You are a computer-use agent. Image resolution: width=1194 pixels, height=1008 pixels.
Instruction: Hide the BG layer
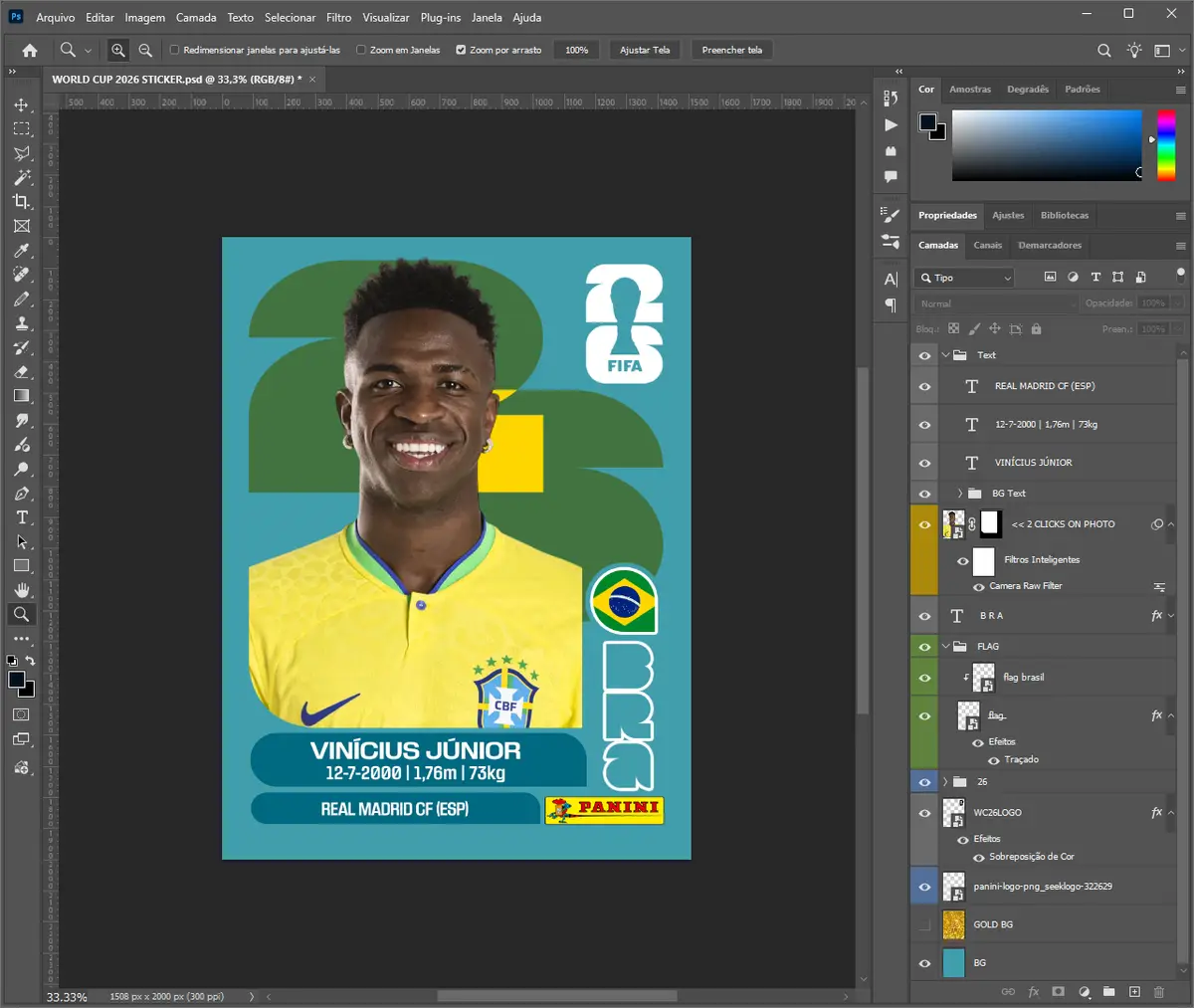point(924,963)
